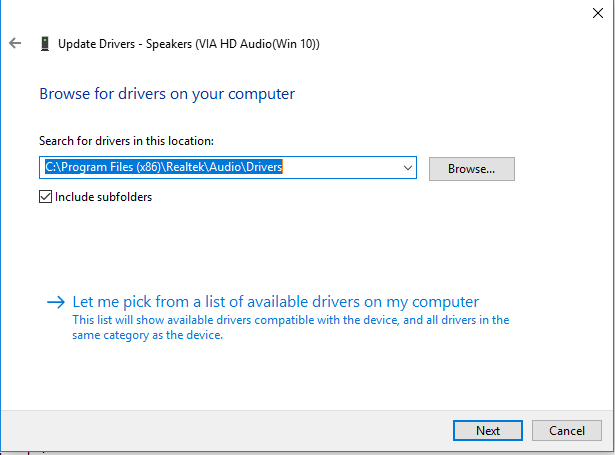Click the speaker device icon beside Update Drivers
Viewport: 615px width, 455px height.
click(x=44, y=44)
